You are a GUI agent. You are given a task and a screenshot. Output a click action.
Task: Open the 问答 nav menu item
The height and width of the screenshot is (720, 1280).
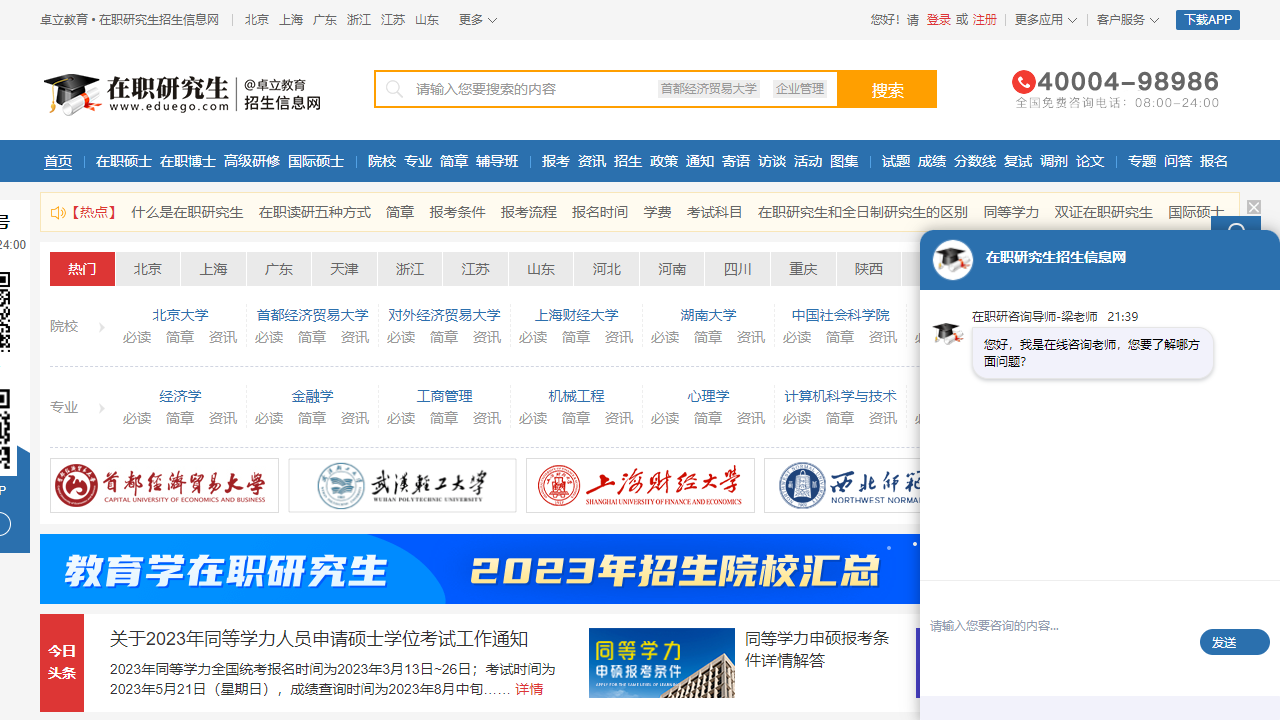[1178, 161]
